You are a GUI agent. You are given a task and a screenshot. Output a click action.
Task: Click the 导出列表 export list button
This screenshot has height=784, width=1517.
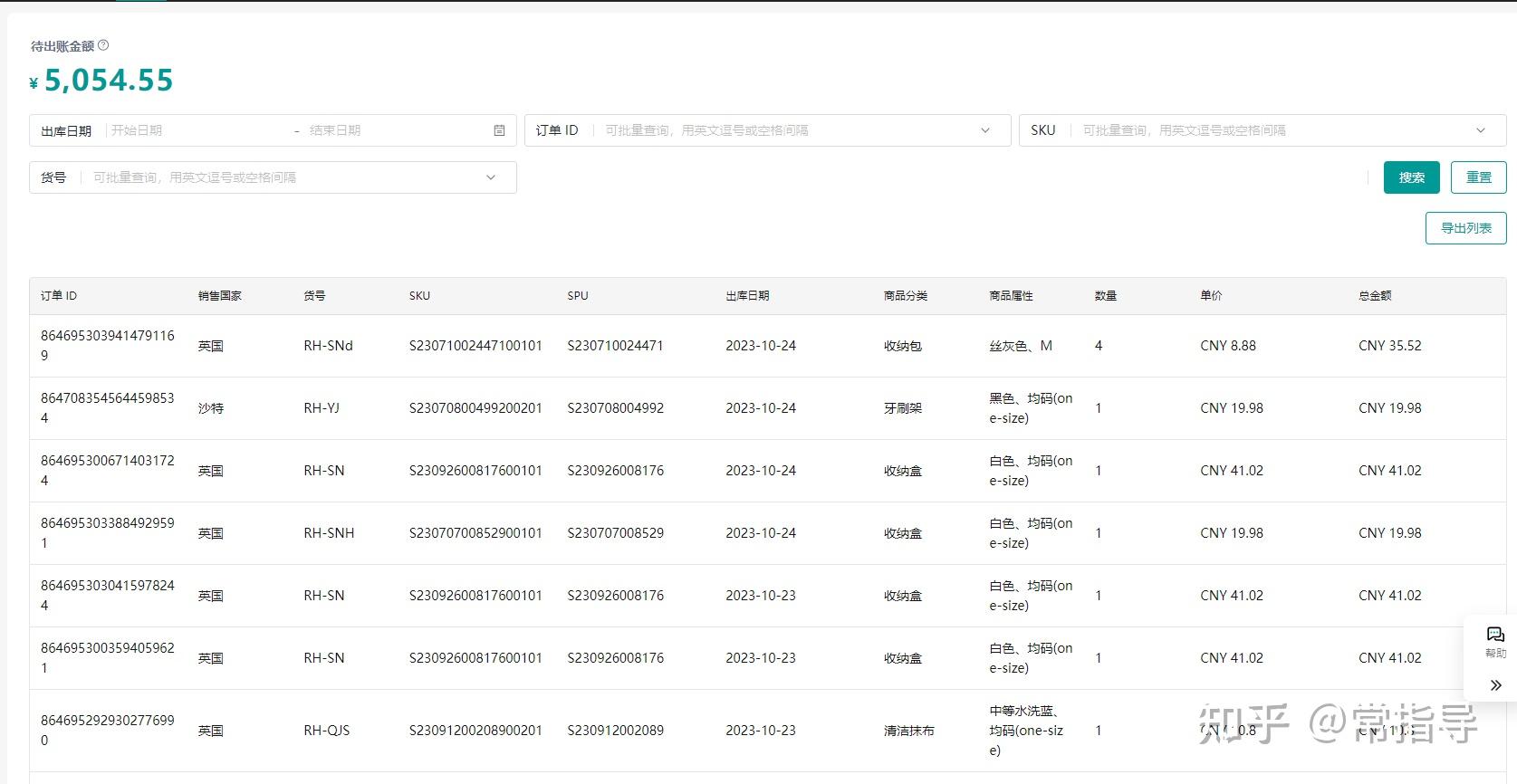pyautogui.click(x=1465, y=228)
